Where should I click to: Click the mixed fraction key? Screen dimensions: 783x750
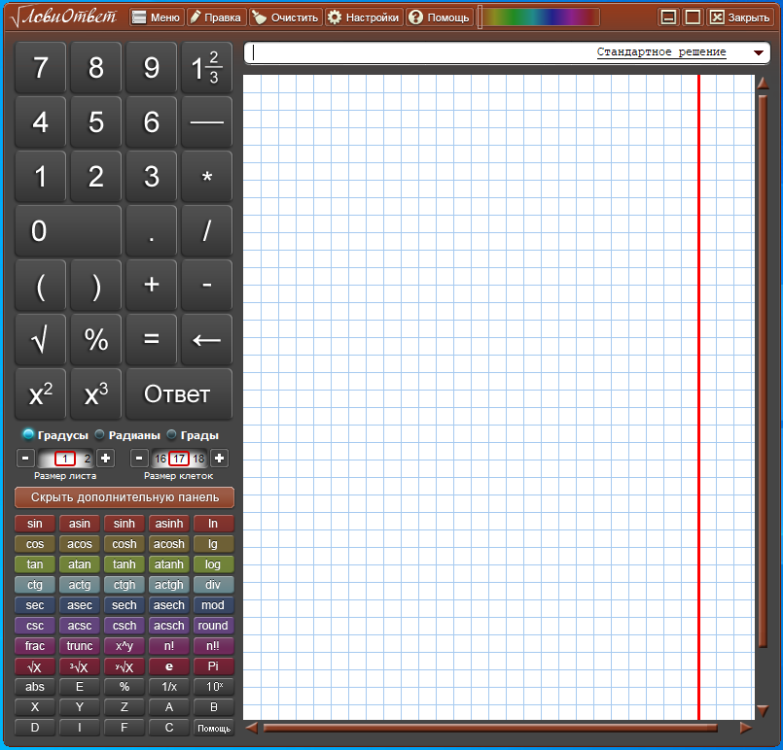tap(207, 67)
